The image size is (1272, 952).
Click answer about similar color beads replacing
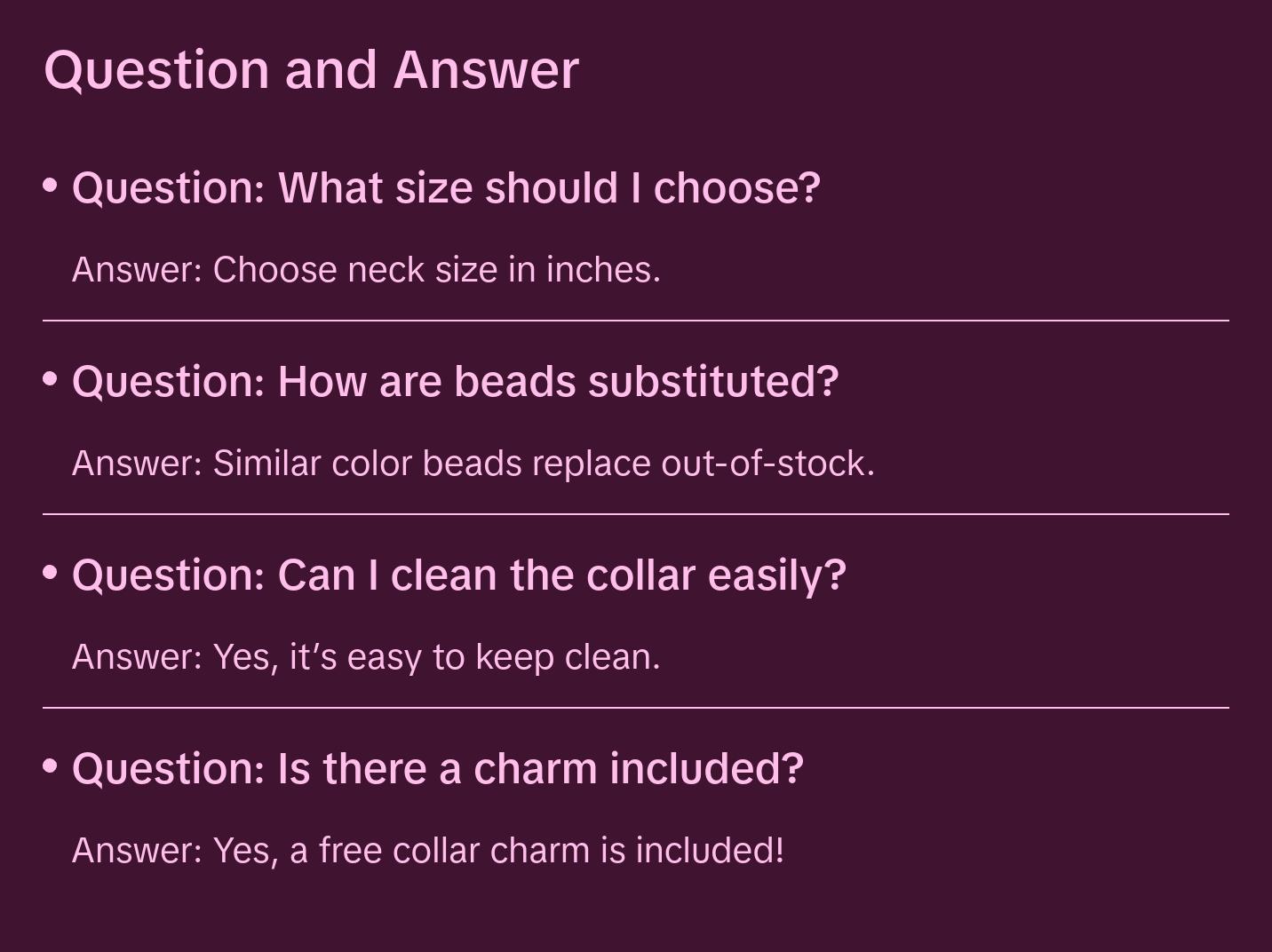pyautogui.click(x=473, y=464)
